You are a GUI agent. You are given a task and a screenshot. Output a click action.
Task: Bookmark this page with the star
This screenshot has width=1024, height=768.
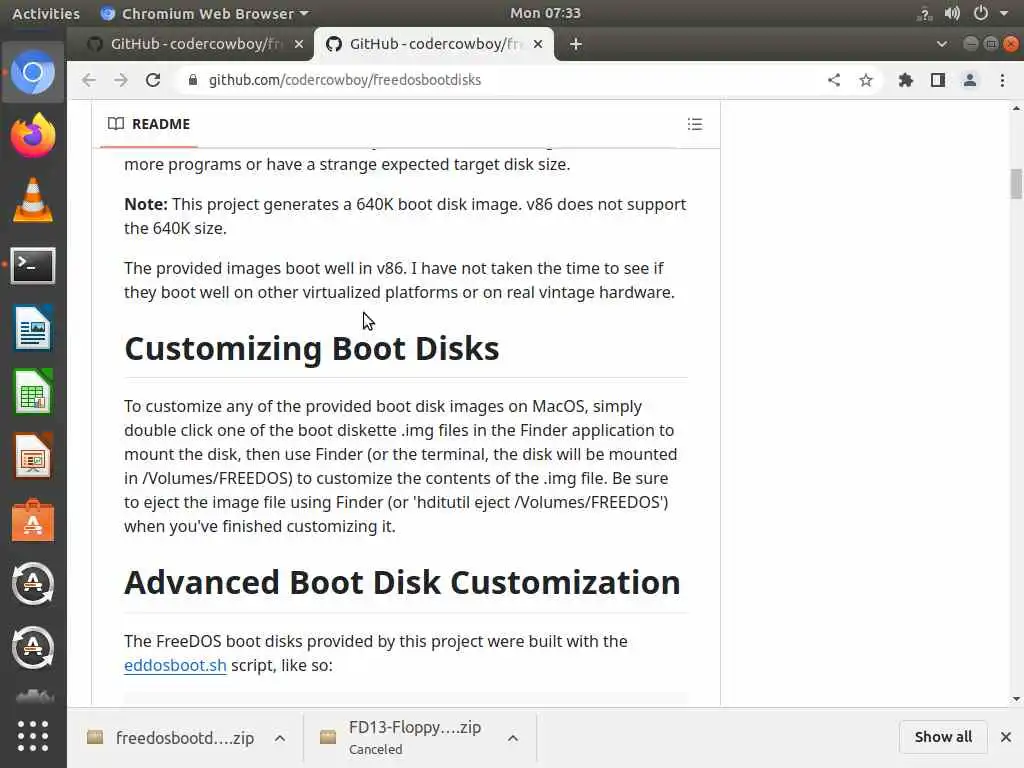pyautogui.click(x=866, y=80)
